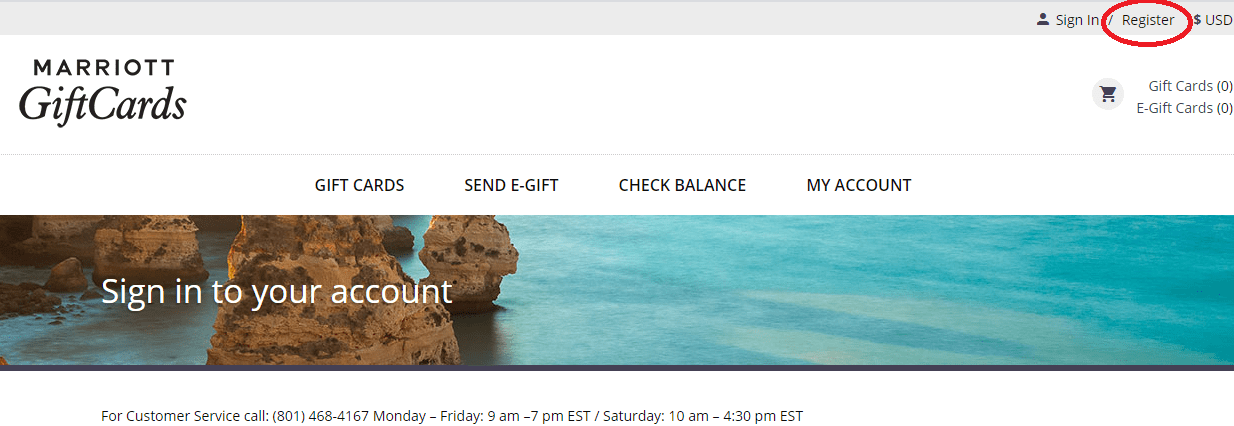The width and height of the screenshot is (1234, 426).
Task: View Gift Cards (0) in cart
Action: (x=1190, y=86)
